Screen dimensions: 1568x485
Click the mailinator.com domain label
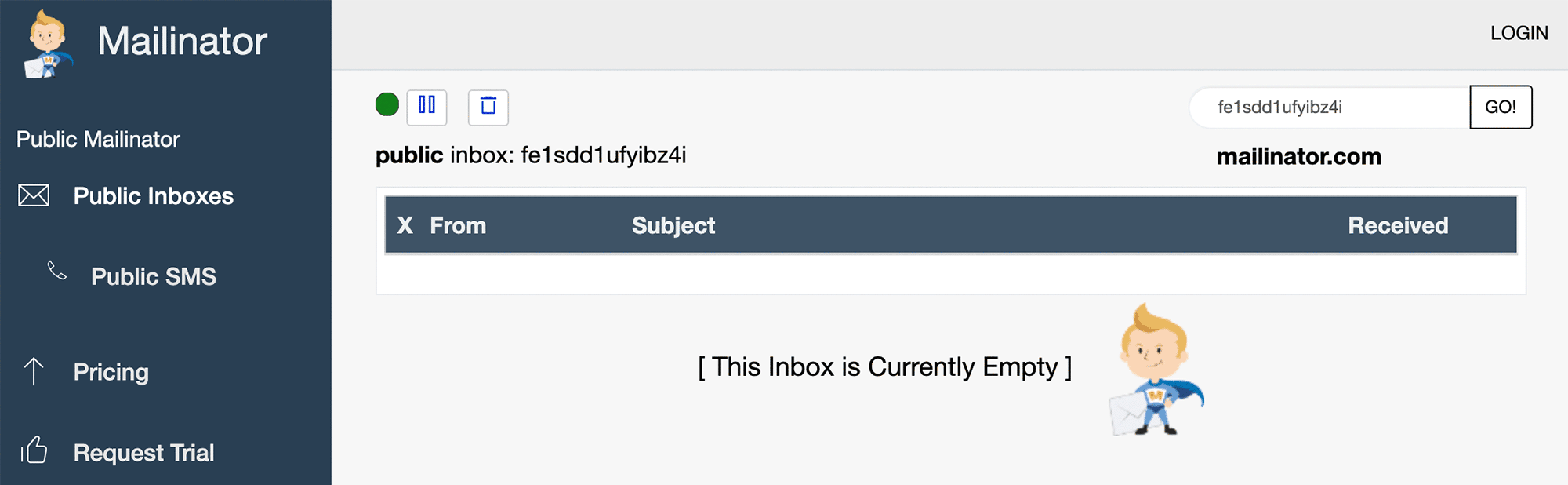coord(1298,156)
